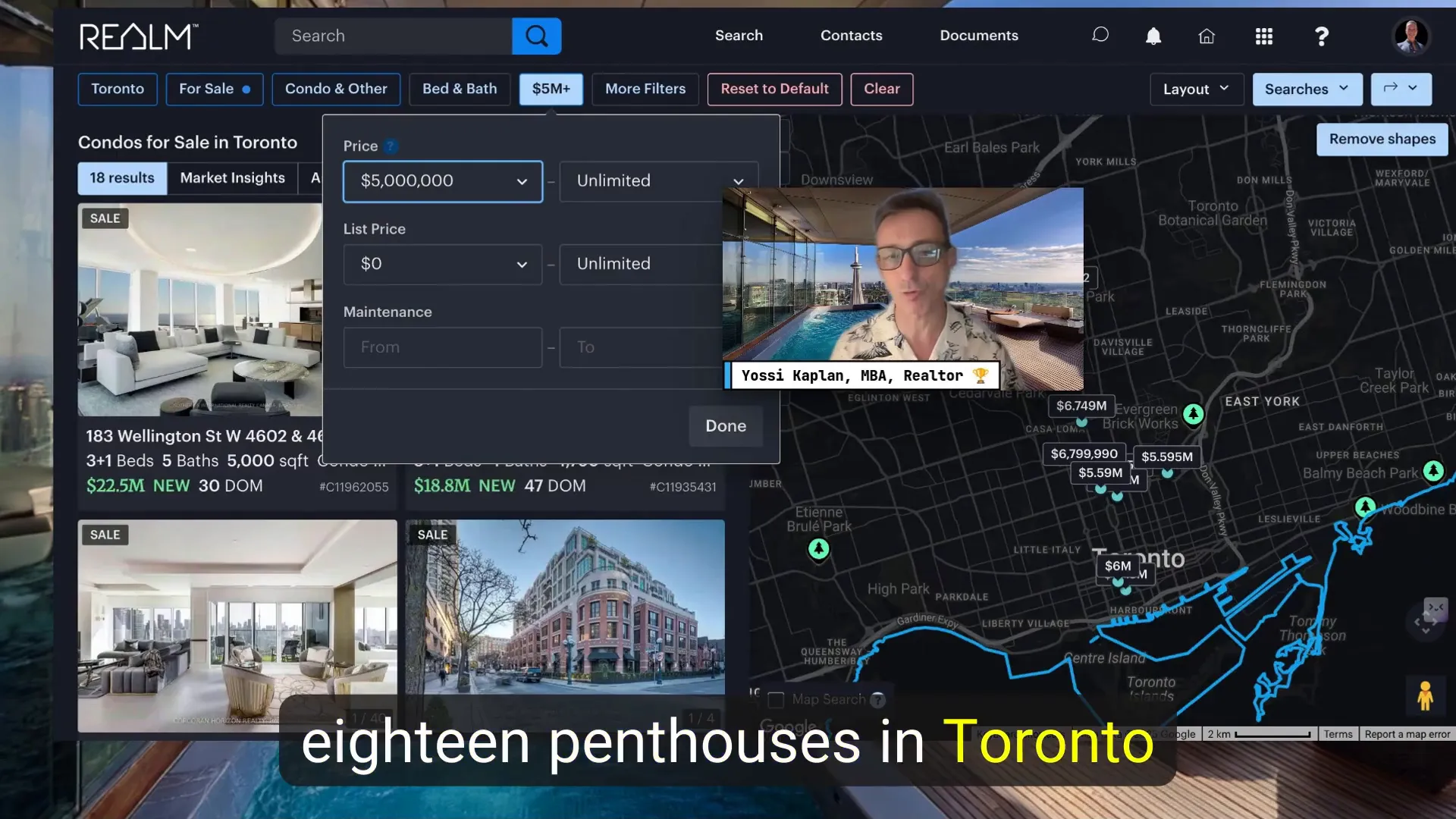This screenshot has height=819, width=1456.
Task: Click the Etienne Brulé Park marker
Action: click(x=817, y=548)
